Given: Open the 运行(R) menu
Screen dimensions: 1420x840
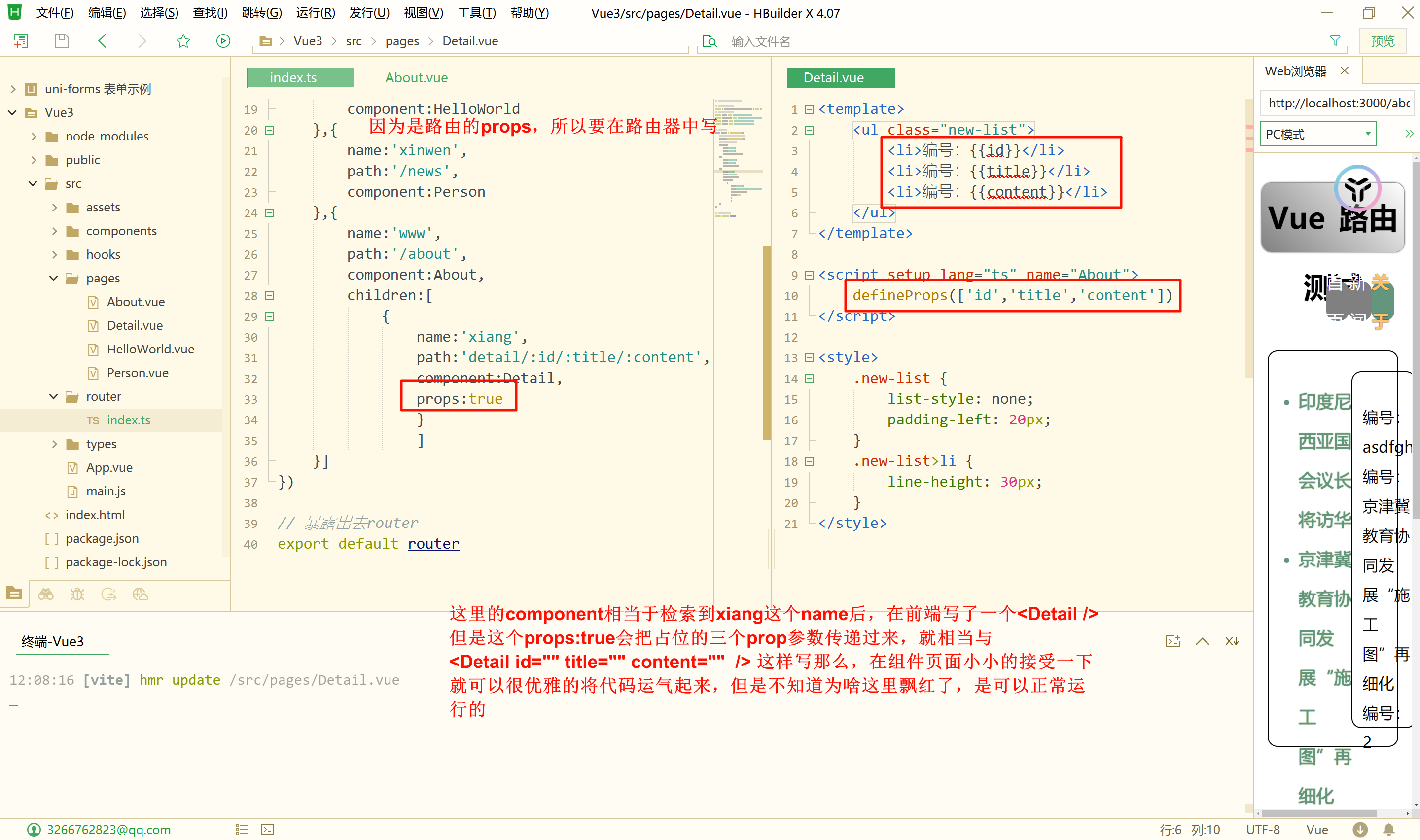Looking at the screenshot, I should pos(315,12).
